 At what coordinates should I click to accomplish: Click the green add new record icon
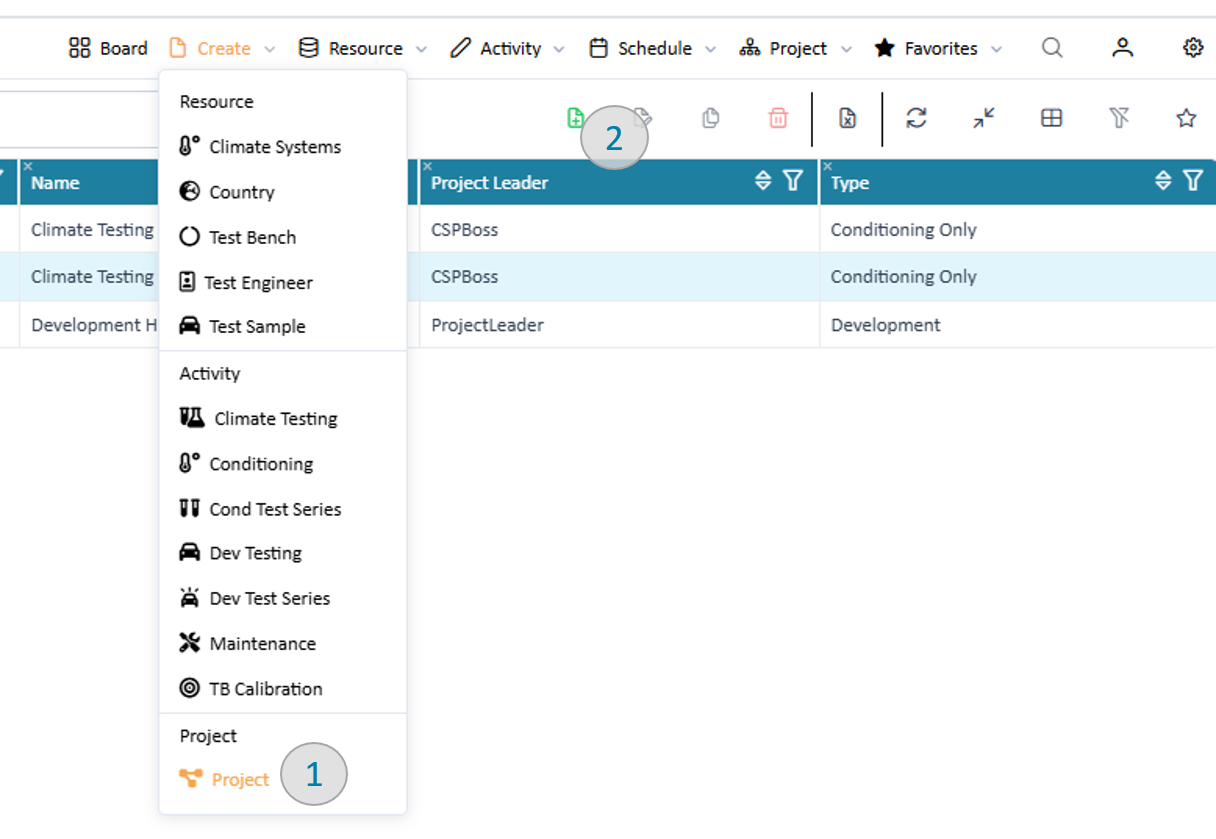pyautogui.click(x=575, y=118)
